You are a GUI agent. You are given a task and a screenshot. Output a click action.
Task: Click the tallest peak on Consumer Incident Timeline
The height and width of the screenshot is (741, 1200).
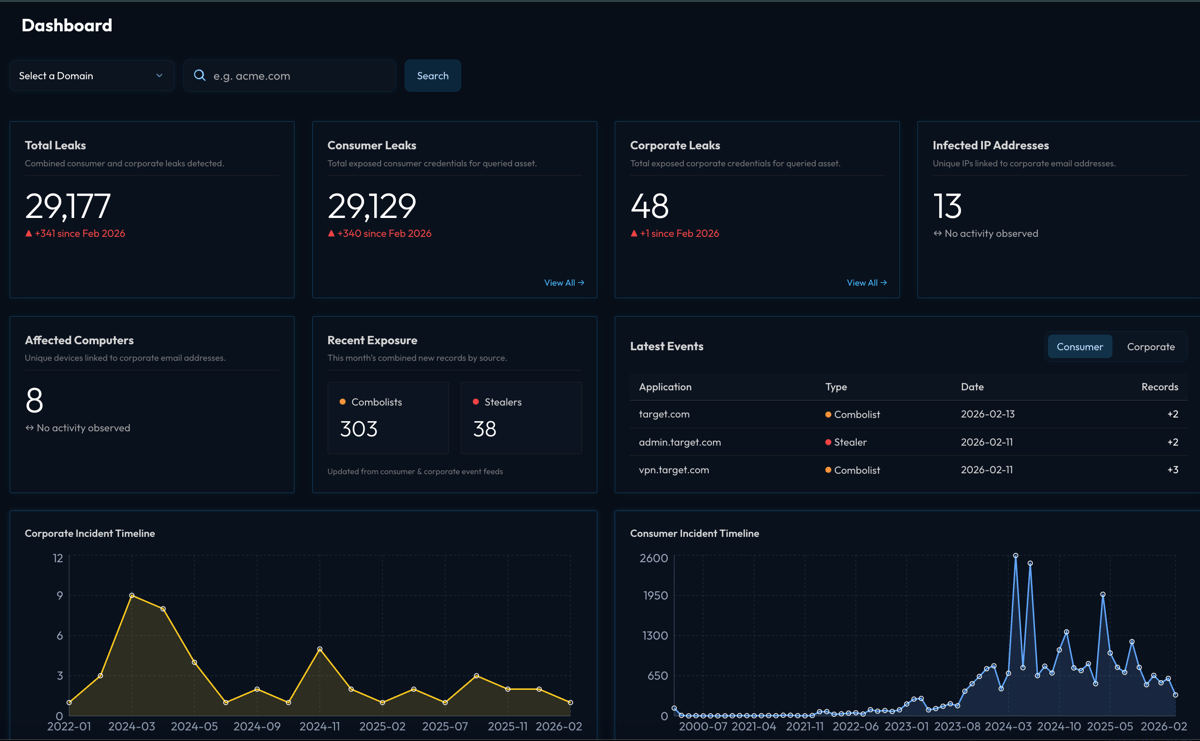click(x=1016, y=556)
